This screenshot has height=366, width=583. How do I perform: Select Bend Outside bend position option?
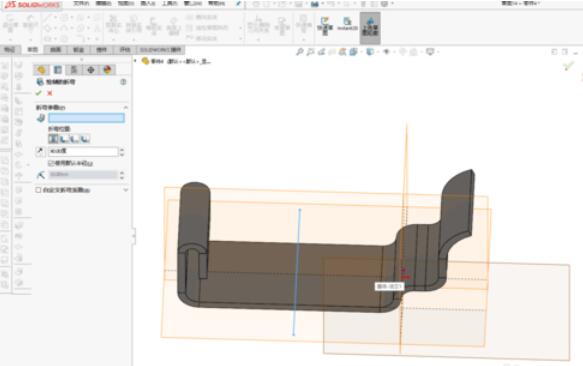[85, 139]
